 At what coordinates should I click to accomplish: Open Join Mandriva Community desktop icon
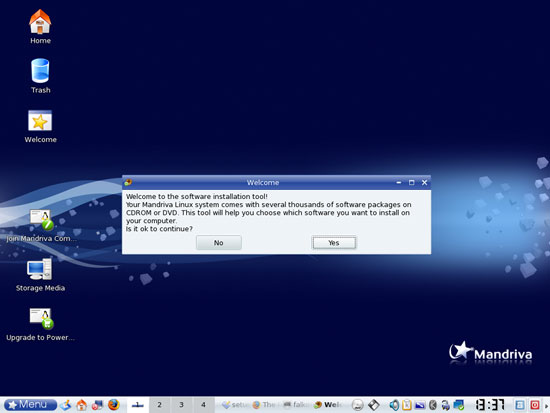(x=41, y=226)
